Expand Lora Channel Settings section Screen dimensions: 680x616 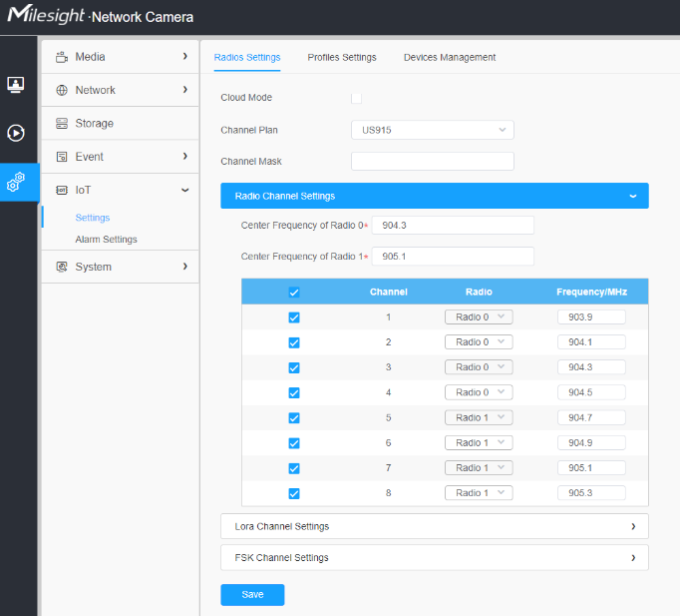(x=435, y=526)
